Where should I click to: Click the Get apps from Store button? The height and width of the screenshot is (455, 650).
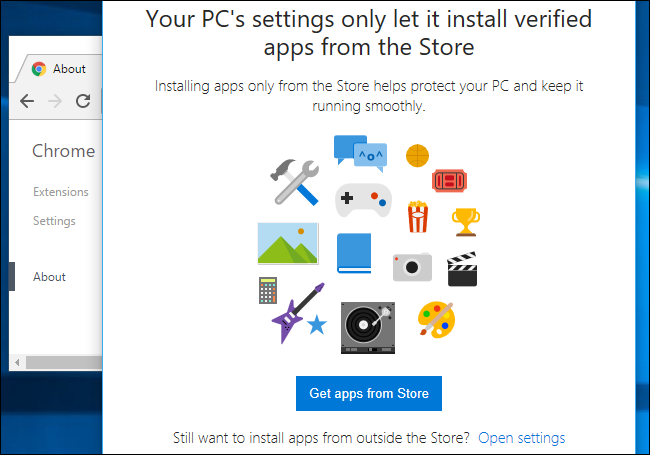pyautogui.click(x=369, y=393)
